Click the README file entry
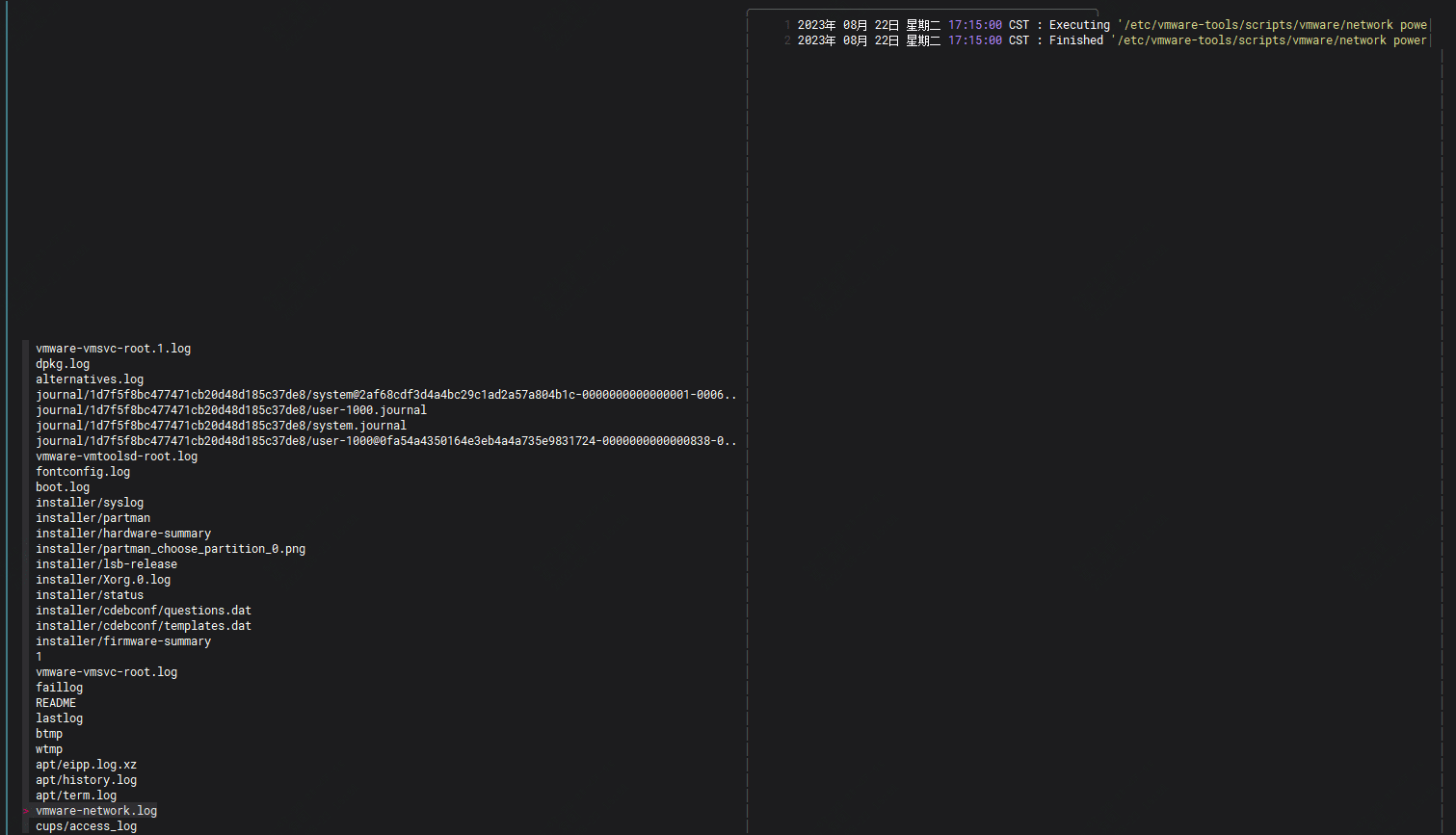This screenshot has width=1456, height=835. (56, 703)
